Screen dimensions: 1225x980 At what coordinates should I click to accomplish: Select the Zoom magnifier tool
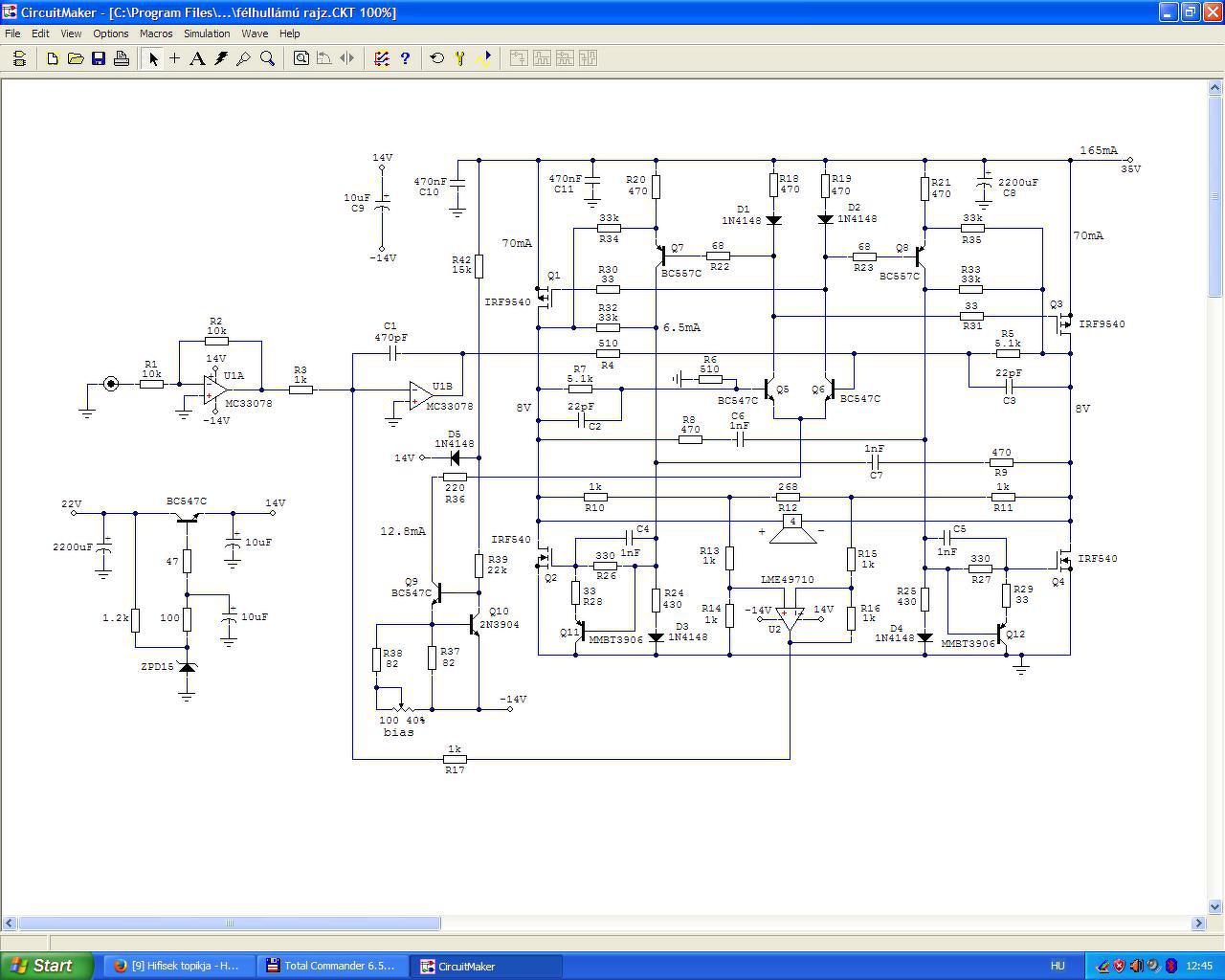pyautogui.click(x=267, y=58)
